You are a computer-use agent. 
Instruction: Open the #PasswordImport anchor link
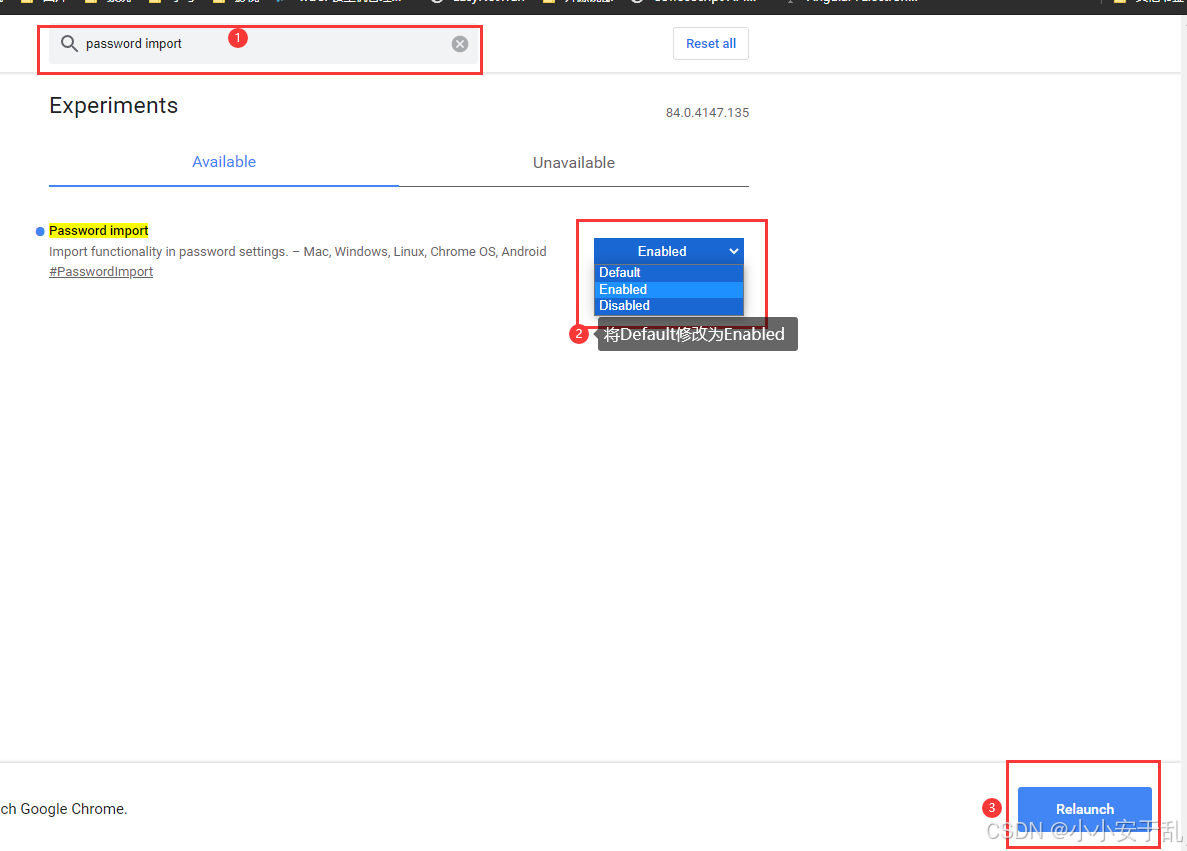101,272
